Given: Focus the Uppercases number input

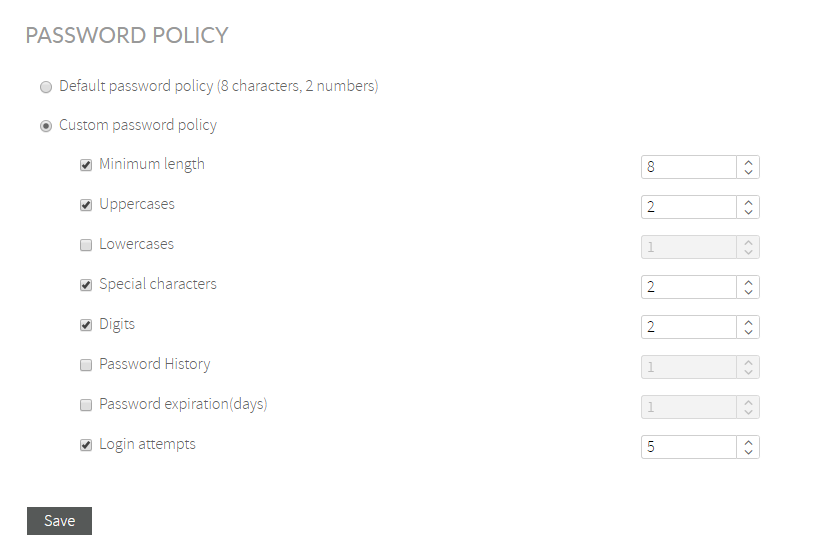Looking at the screenshot, I should tap(689, 207).
